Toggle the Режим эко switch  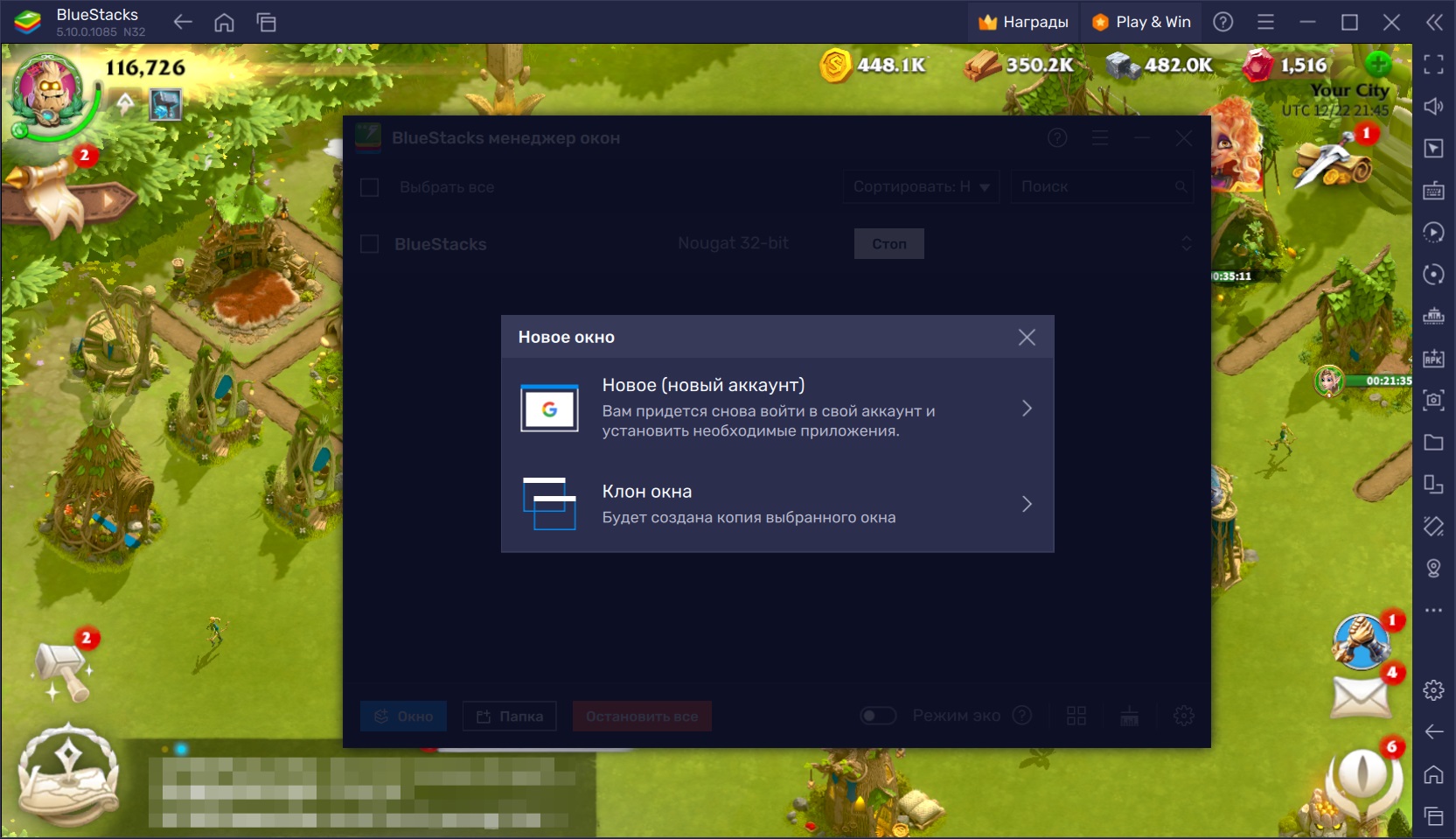click(878, 716)
